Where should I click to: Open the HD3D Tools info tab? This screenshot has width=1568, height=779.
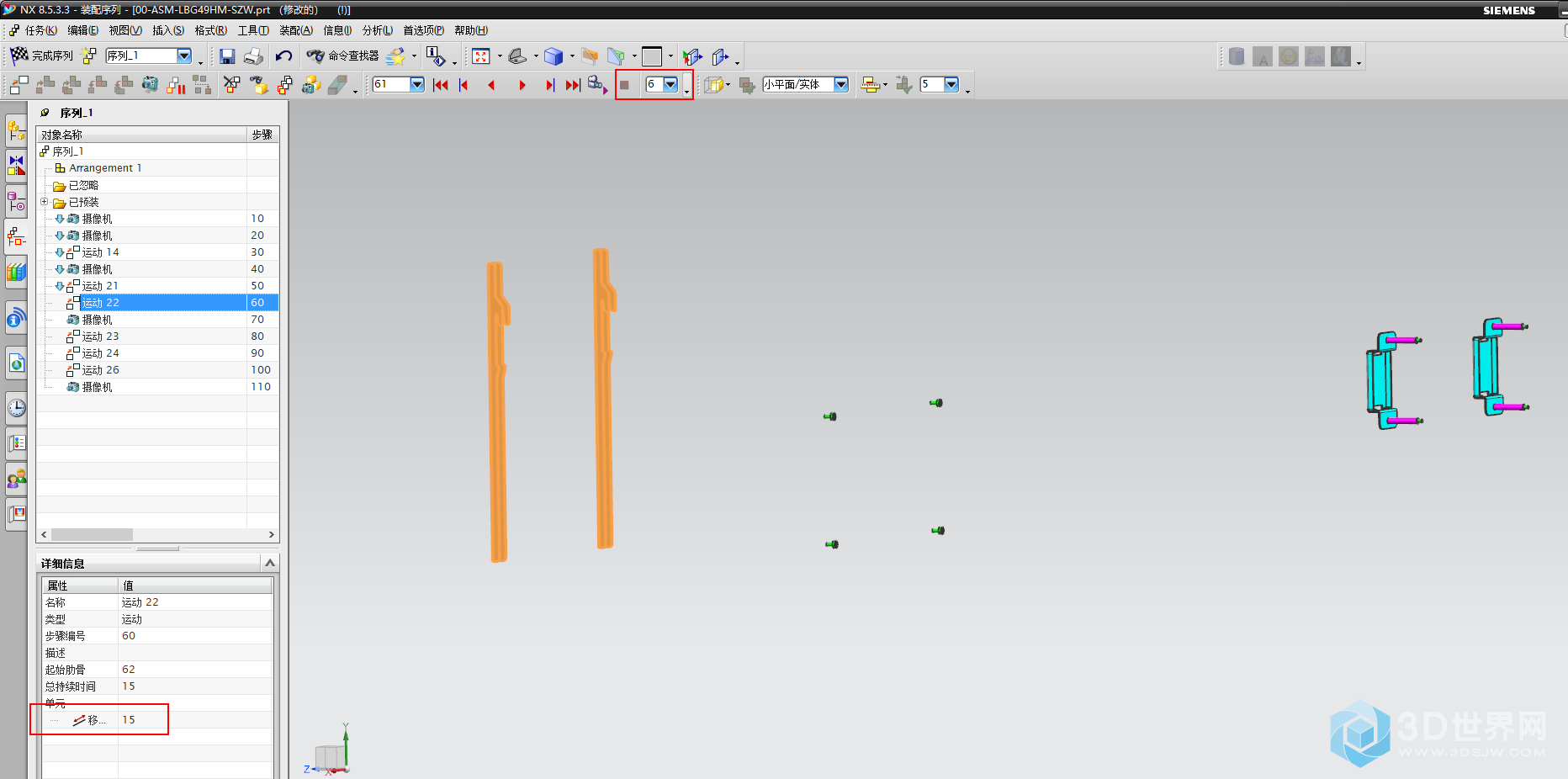(16, 319)
